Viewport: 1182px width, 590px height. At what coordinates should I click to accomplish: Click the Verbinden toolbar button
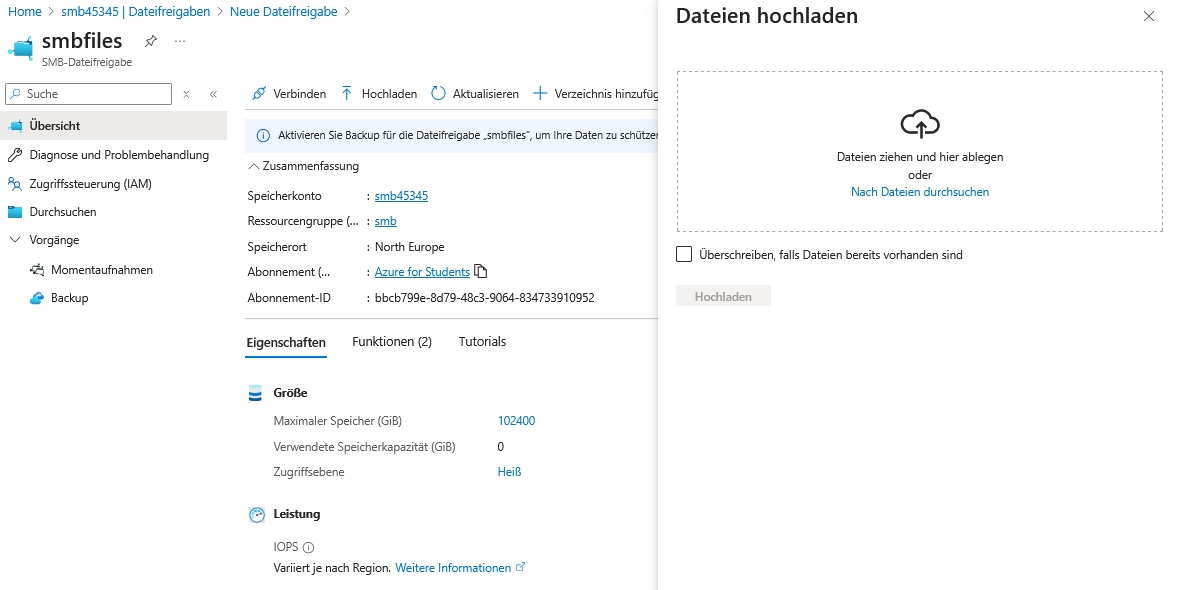pos(288,94)
